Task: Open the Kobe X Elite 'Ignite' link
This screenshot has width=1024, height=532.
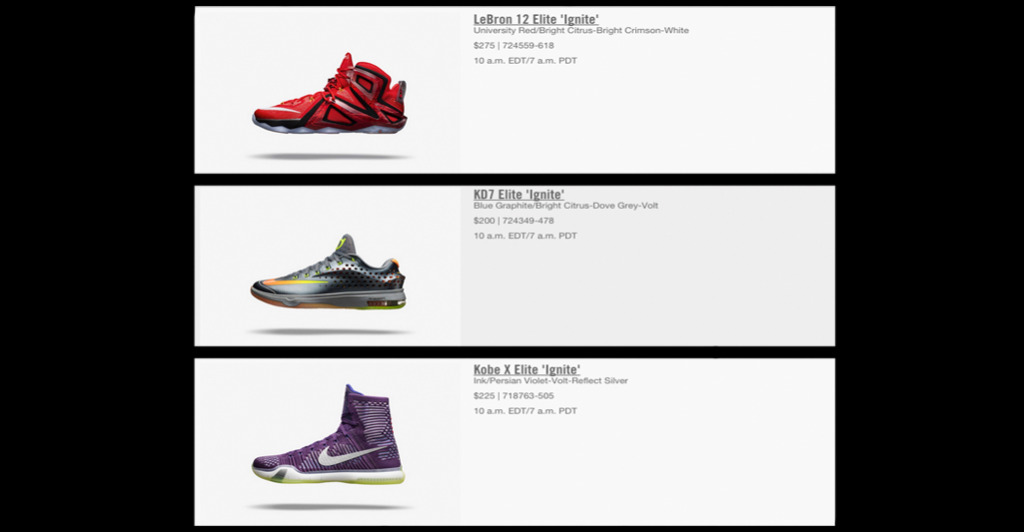Action: pos(526,369)
